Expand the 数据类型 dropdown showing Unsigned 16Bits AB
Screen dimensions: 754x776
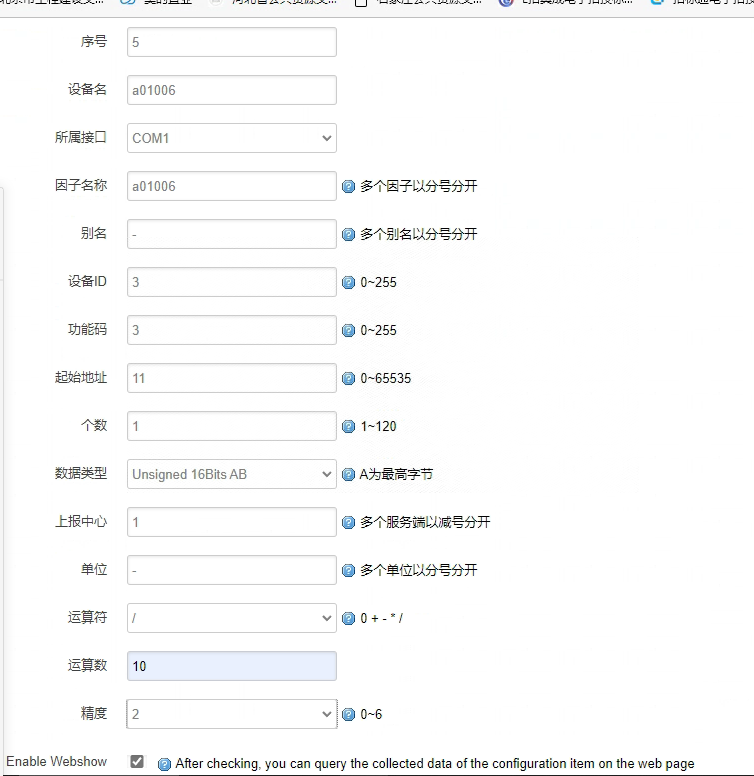click(232, 474)
